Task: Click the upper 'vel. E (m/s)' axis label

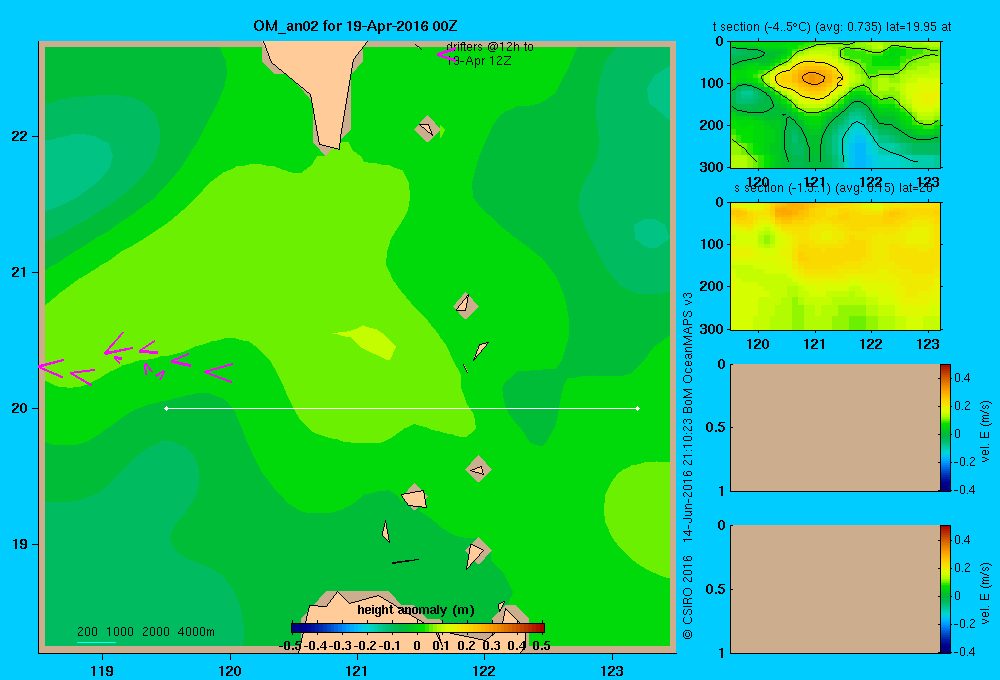Action: [x=986, y=432]
